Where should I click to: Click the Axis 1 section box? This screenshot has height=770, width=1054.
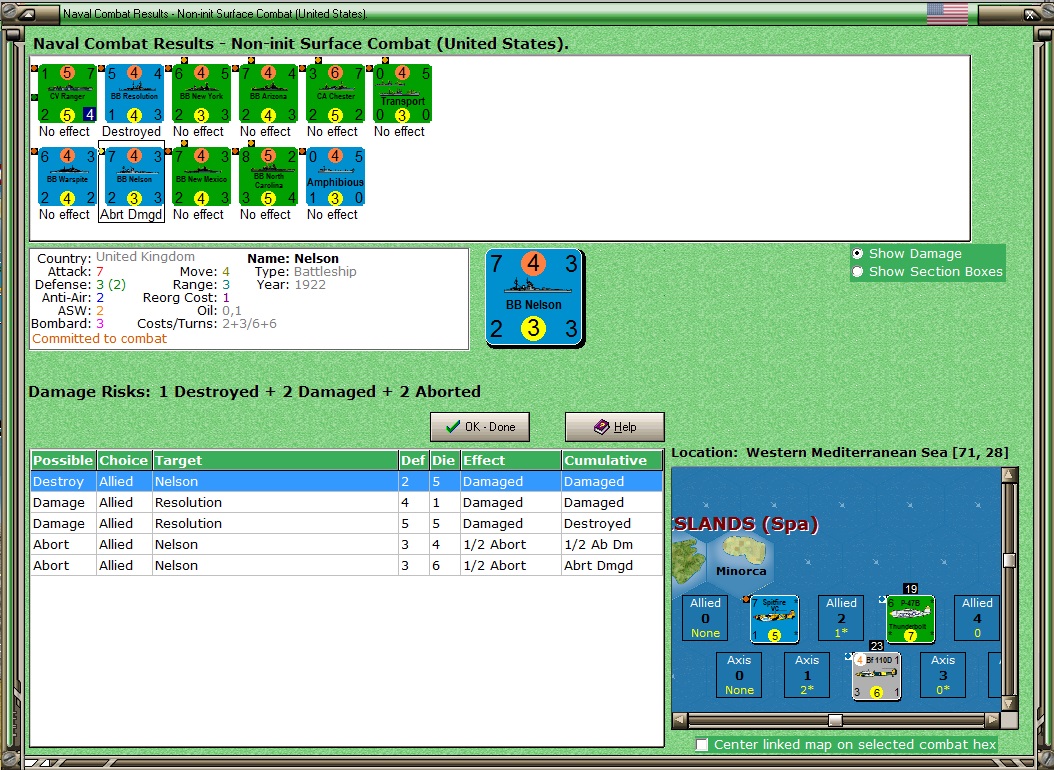point(807,675)
